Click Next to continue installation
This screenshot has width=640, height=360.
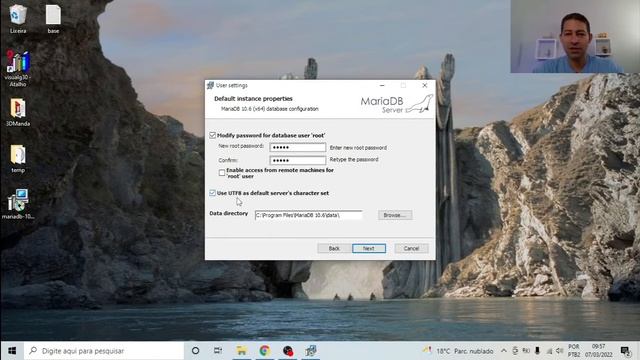point(369,248)
